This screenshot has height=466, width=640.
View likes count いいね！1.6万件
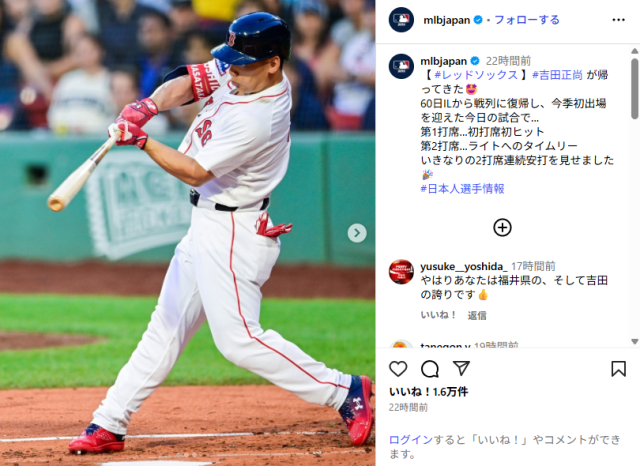(x=428, y=392)
